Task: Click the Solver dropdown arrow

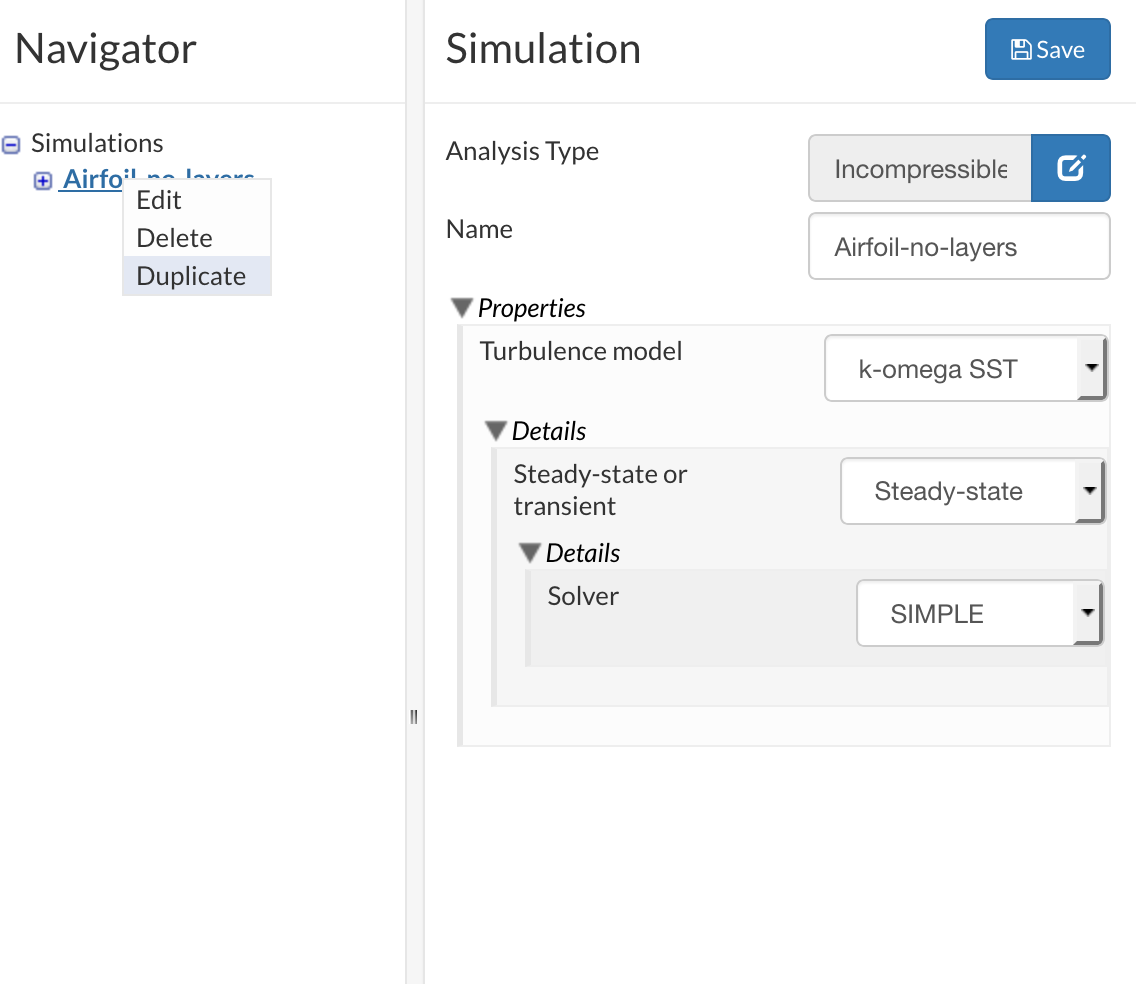Action: [1088, 613]
